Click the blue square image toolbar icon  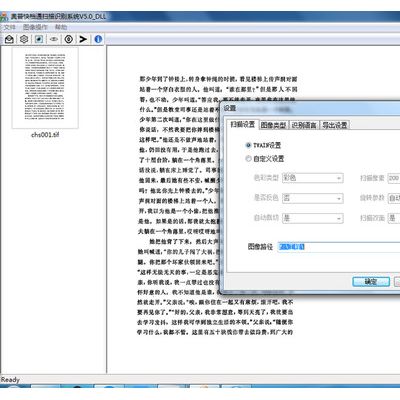(x=39, y=39)
